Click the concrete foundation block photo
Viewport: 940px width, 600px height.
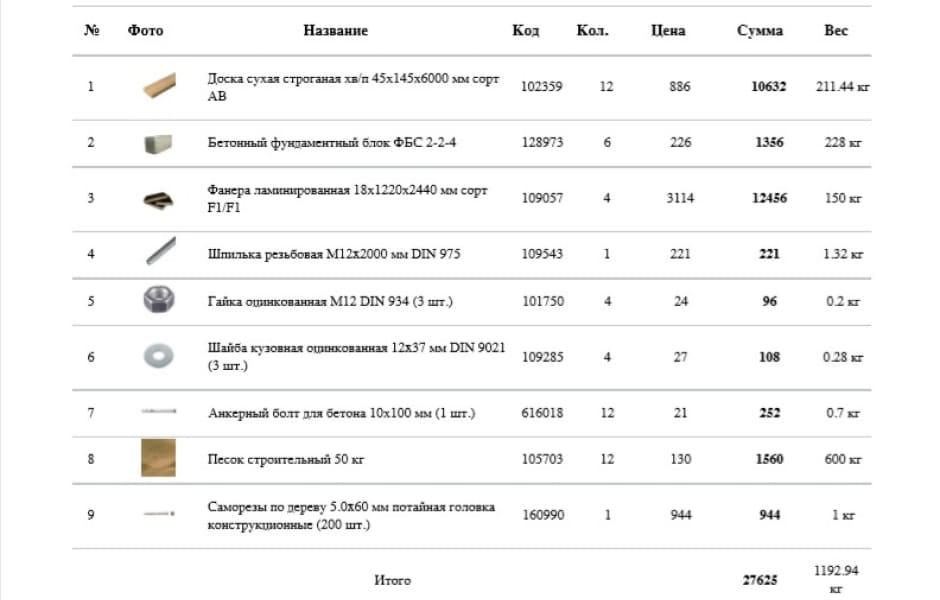tap(158, 142)
